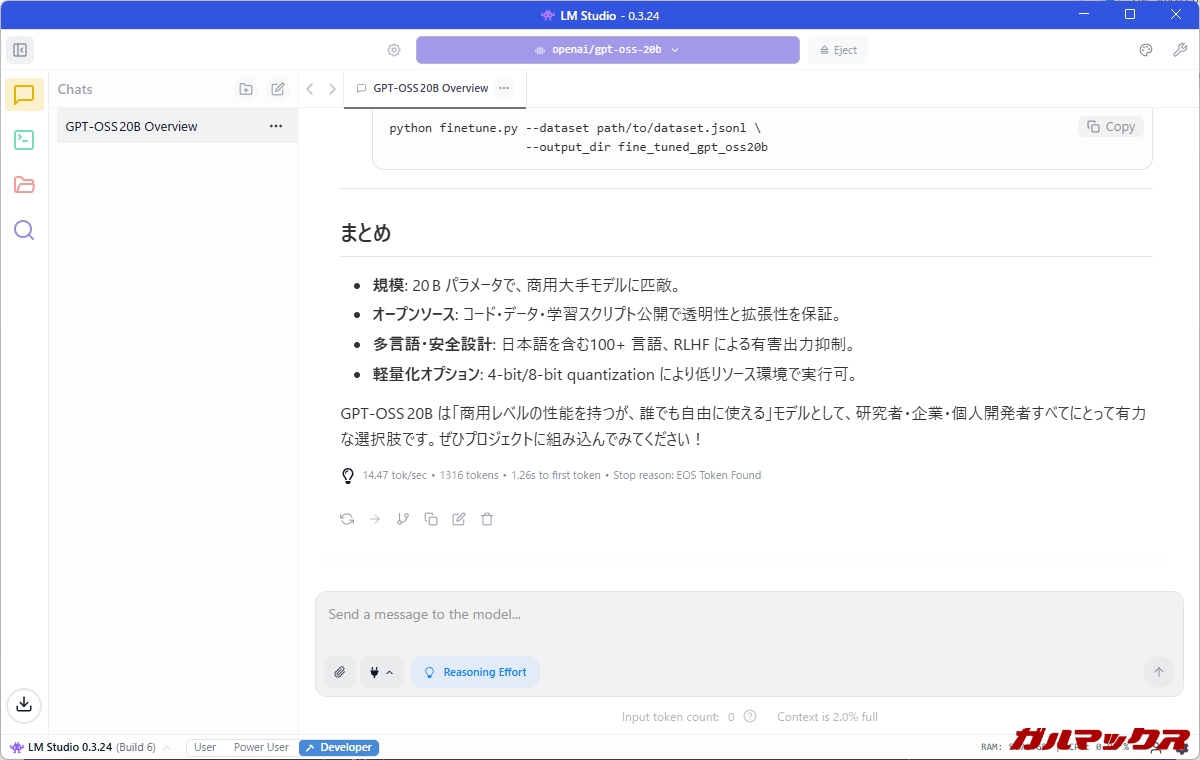Regenerate the assistant response
1200x760 pixels.
click(347, 519)
